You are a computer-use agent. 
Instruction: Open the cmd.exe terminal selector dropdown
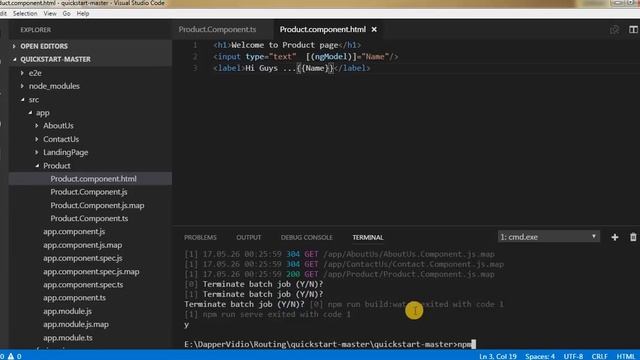coord(549,237)
